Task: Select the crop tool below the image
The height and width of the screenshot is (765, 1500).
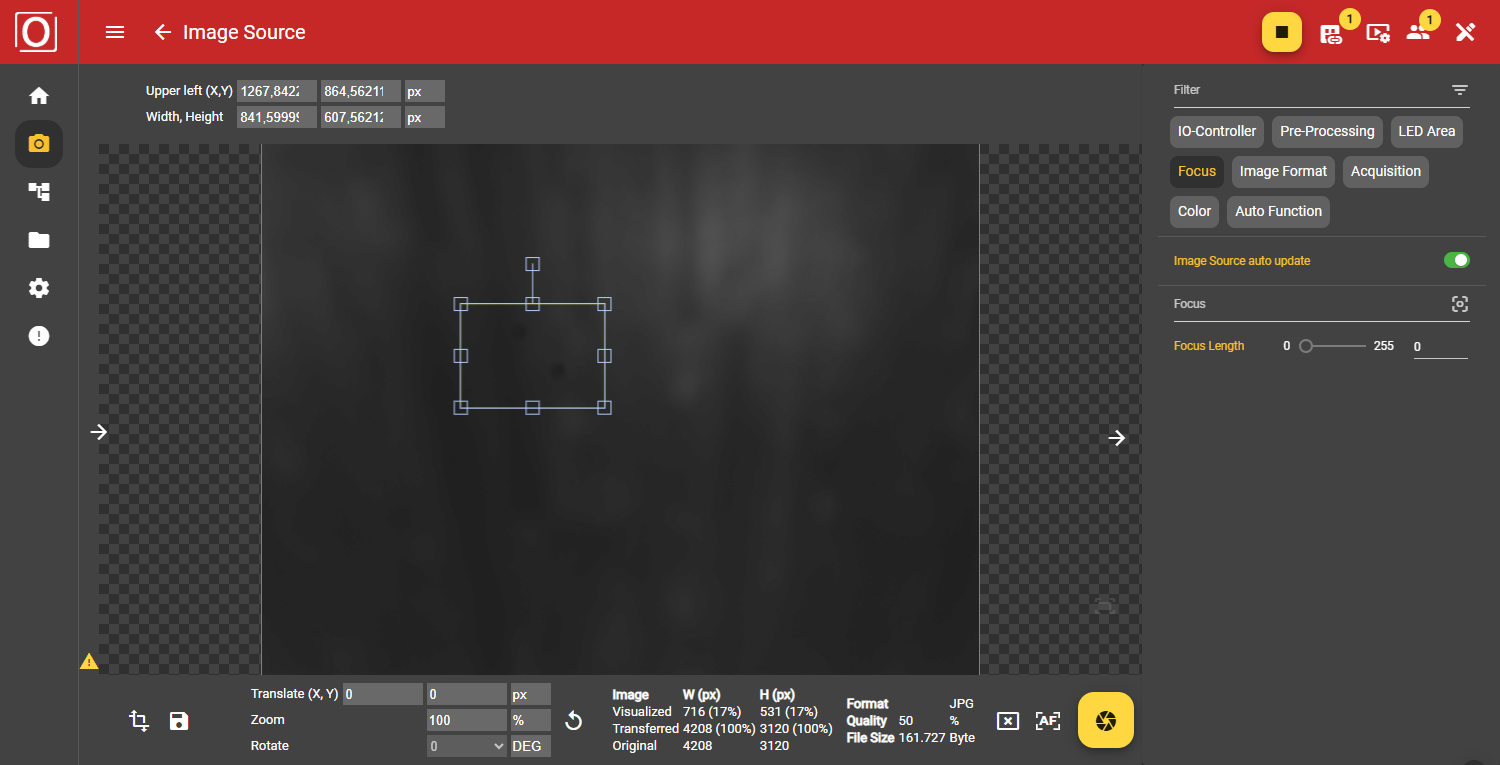Action: [x=139, y=720]
